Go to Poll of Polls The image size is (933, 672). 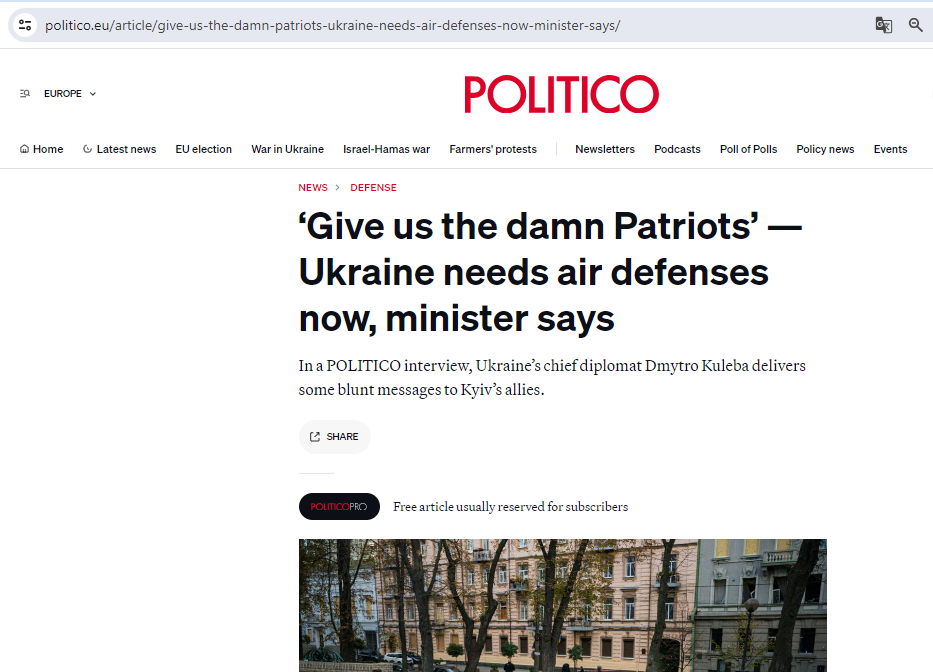749,149
